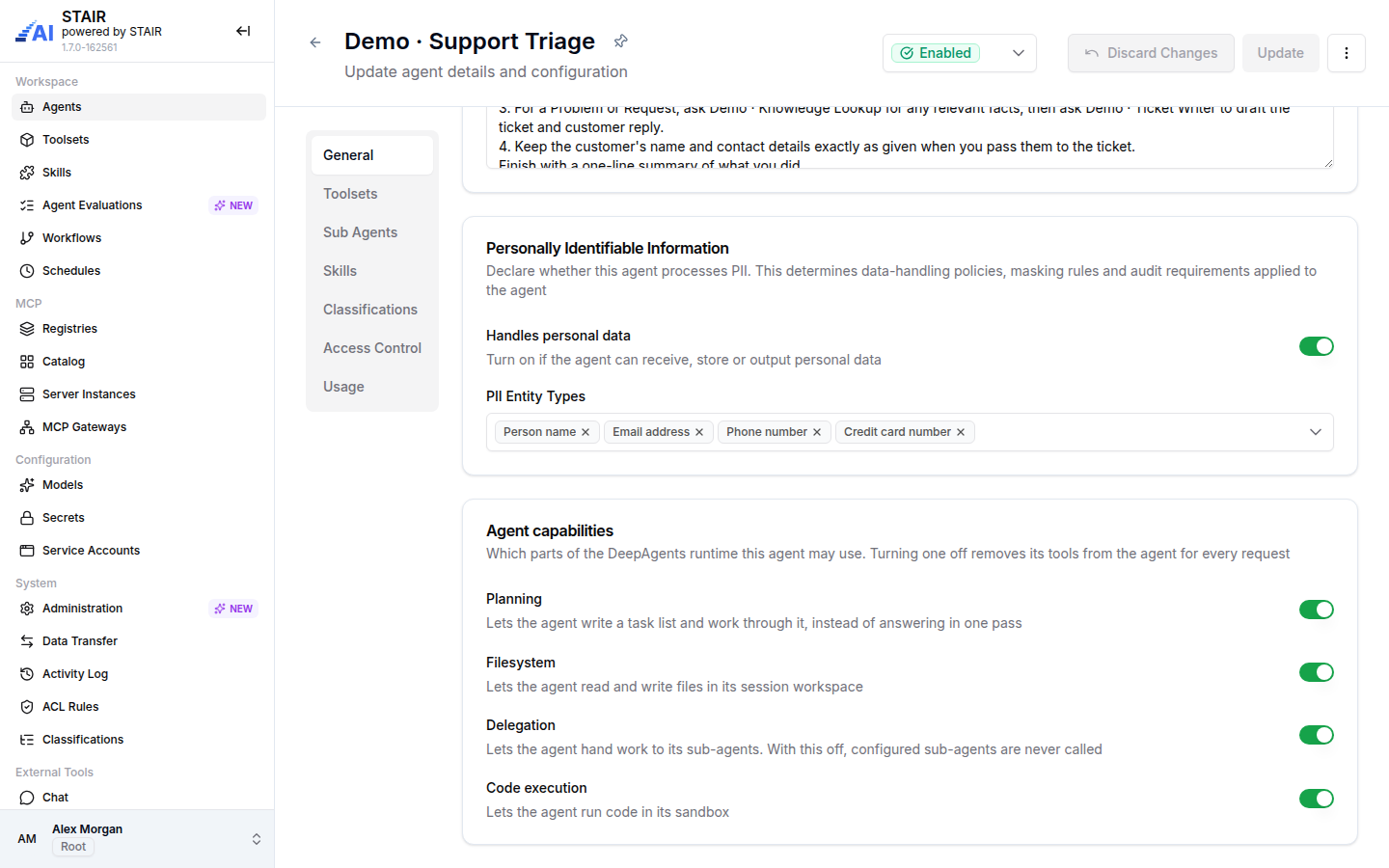Pin the Demo Support Triage agent

tap(621, 41)
